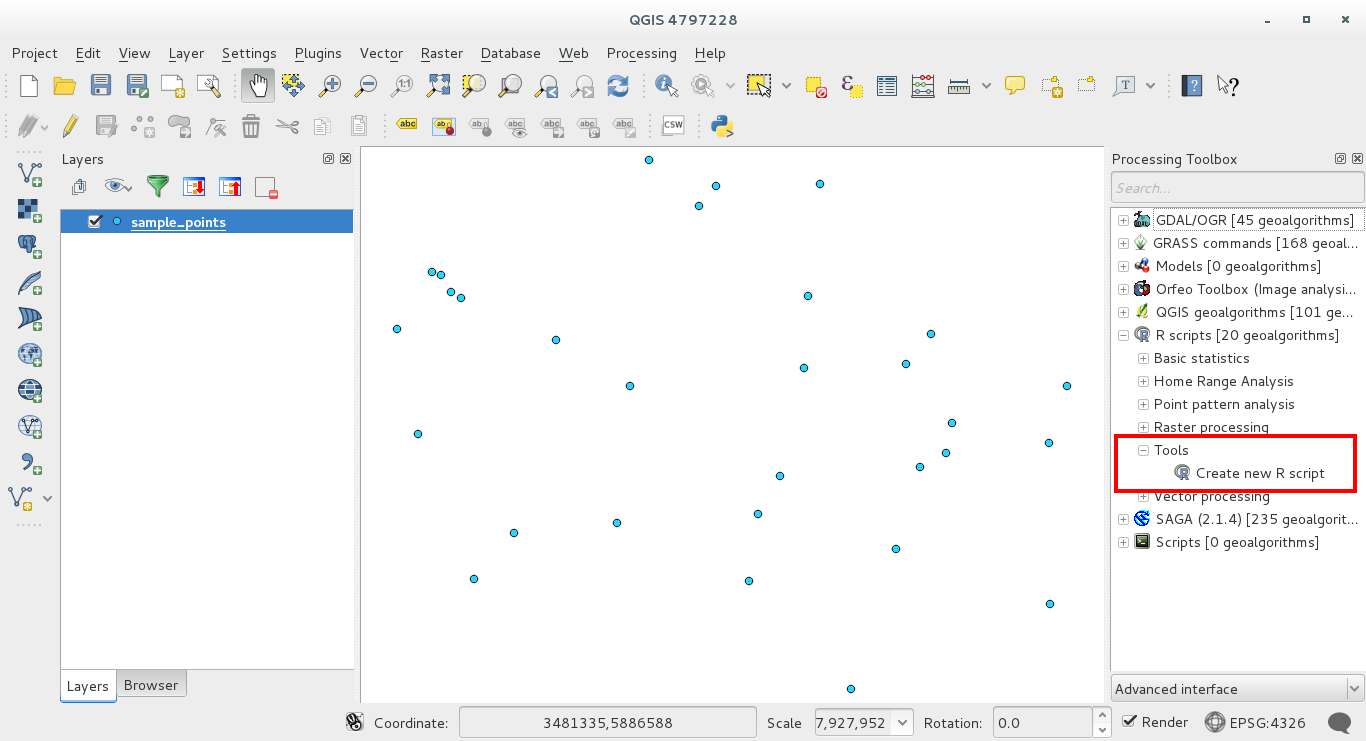The width and height of the screenshot is (1366, 741).
Task: Click the Add Vector Layer icon
Action: [30, 174]
